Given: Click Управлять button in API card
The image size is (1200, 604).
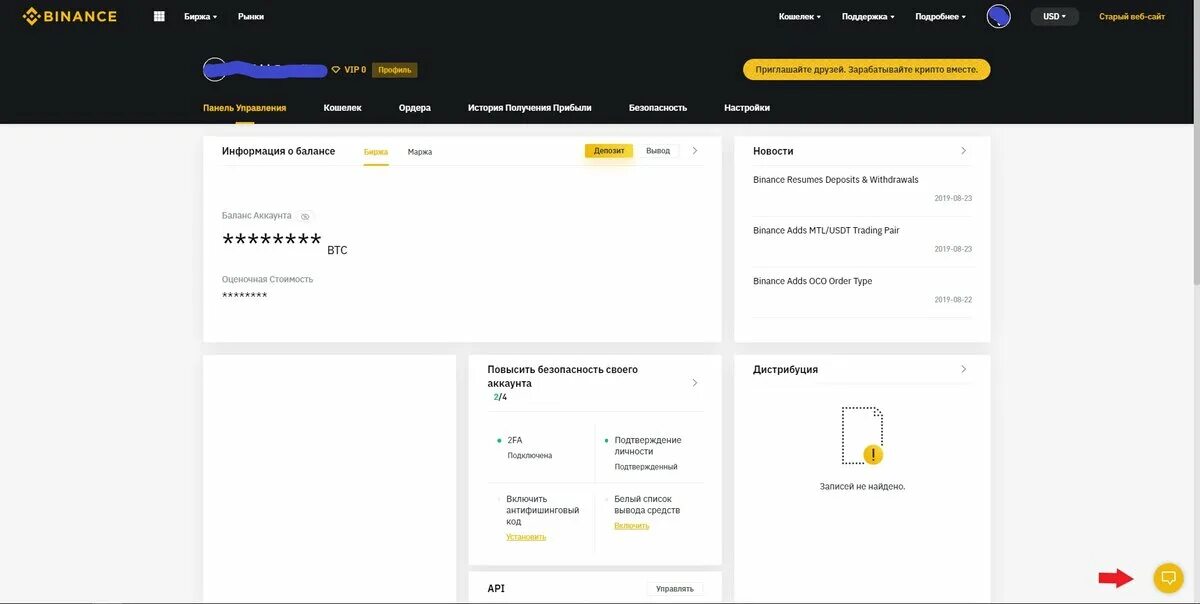Looking at the screenshot, I should pos(675,589).
